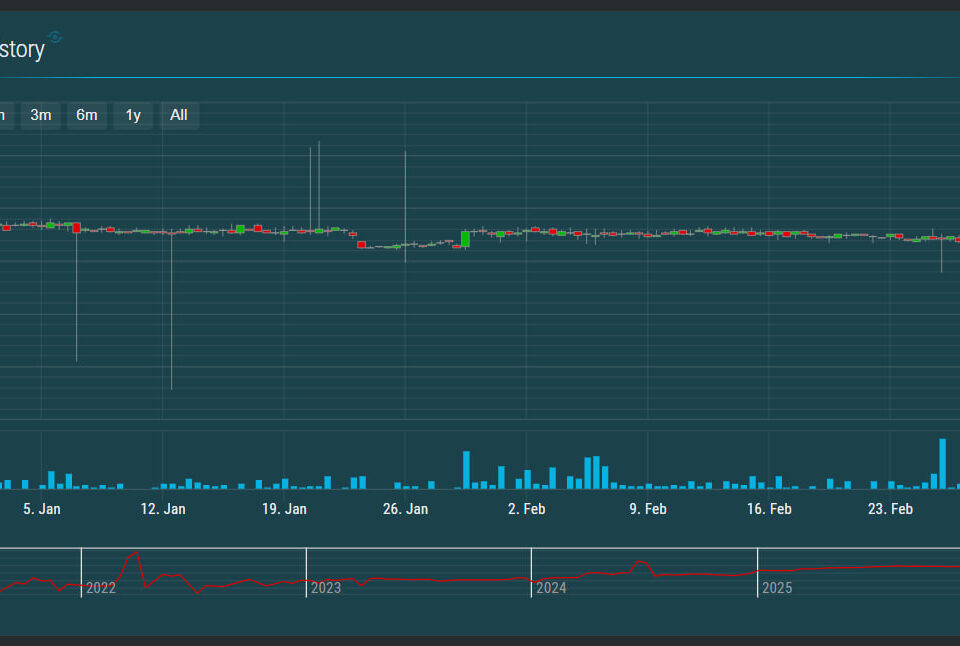
Task: Click the red candle after 5. Jan
Action: pyautogui.click(x=76, y=228)
